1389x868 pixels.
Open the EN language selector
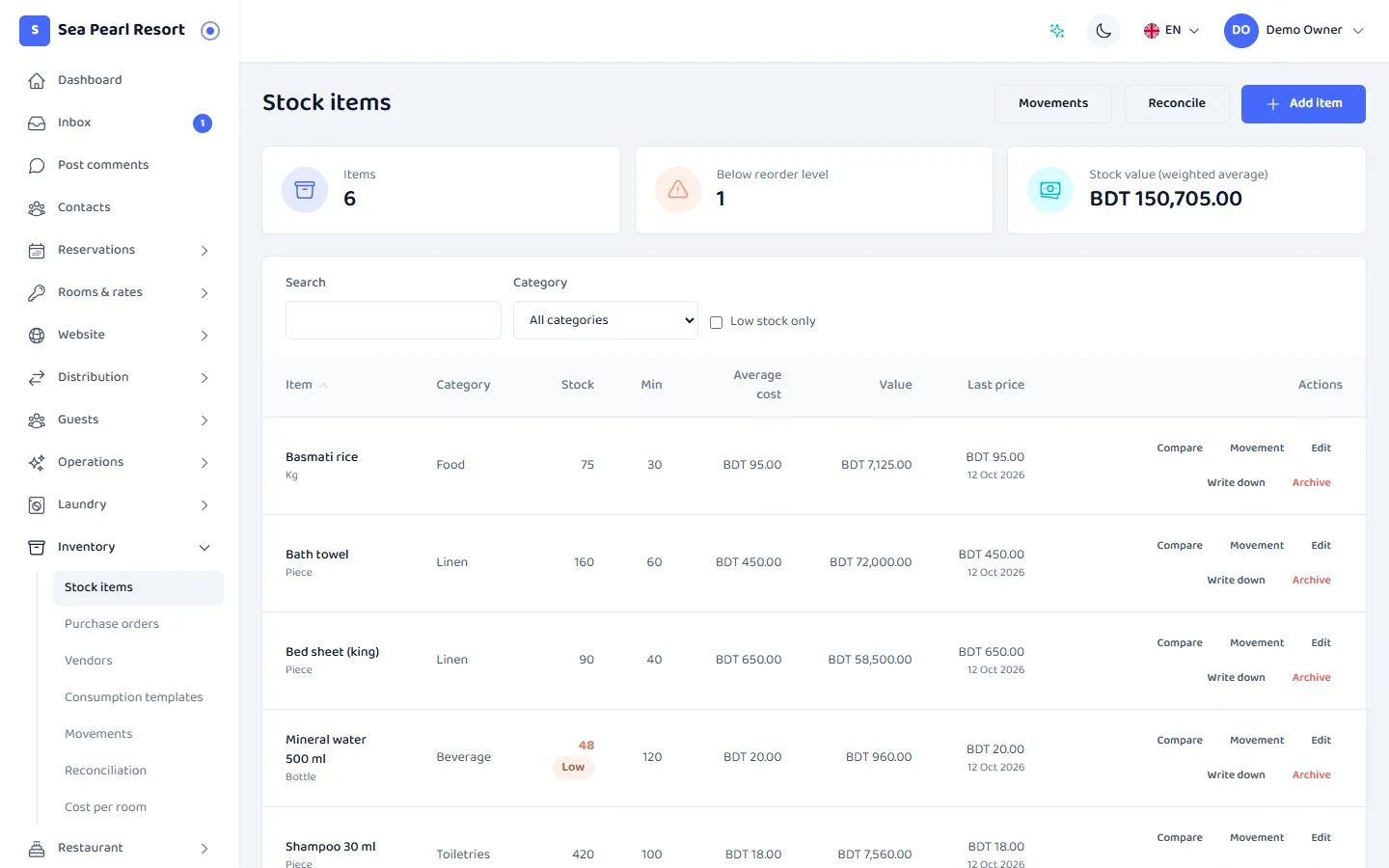pos(1171,31)
